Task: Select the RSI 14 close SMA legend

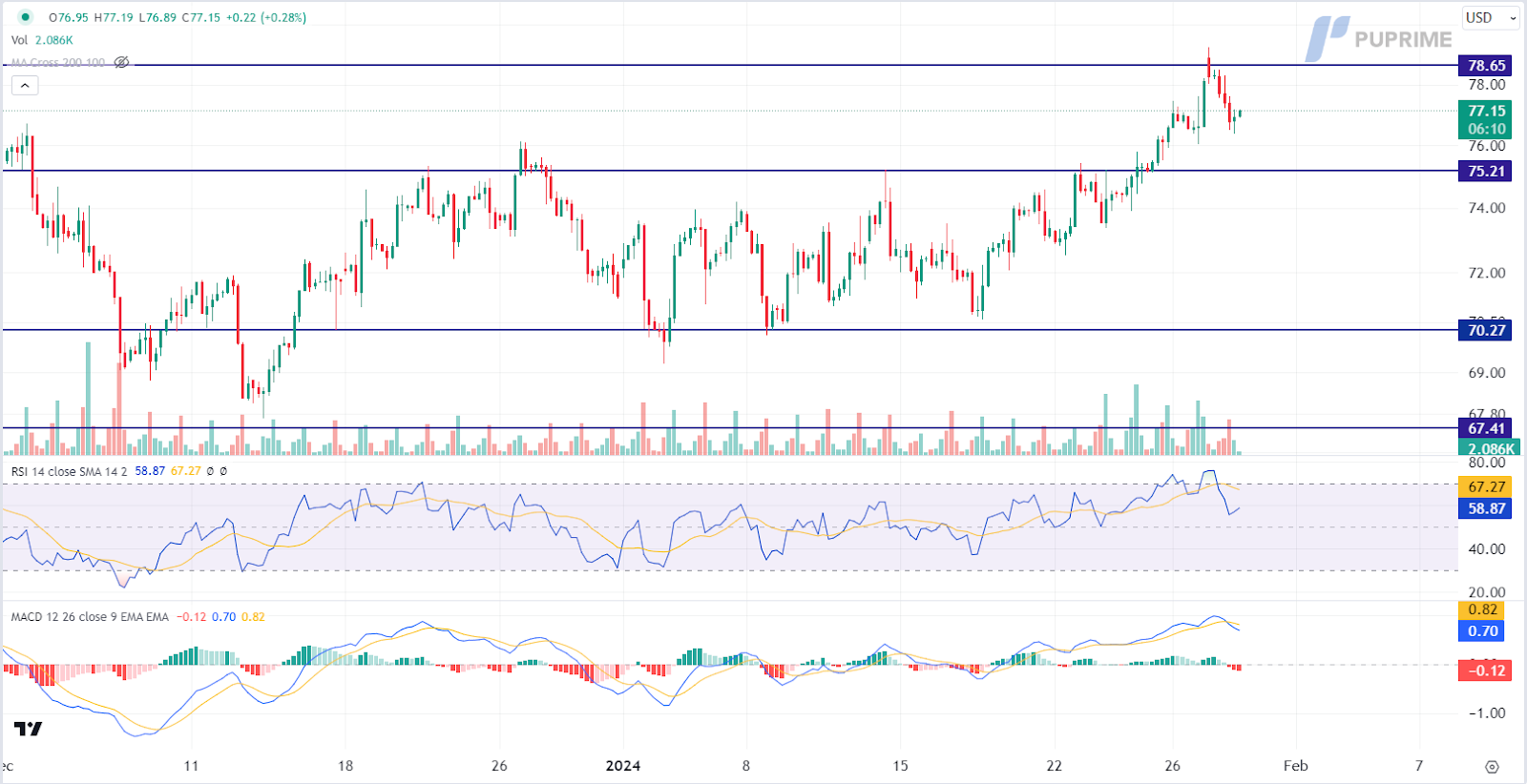Action: coord(69,471)
